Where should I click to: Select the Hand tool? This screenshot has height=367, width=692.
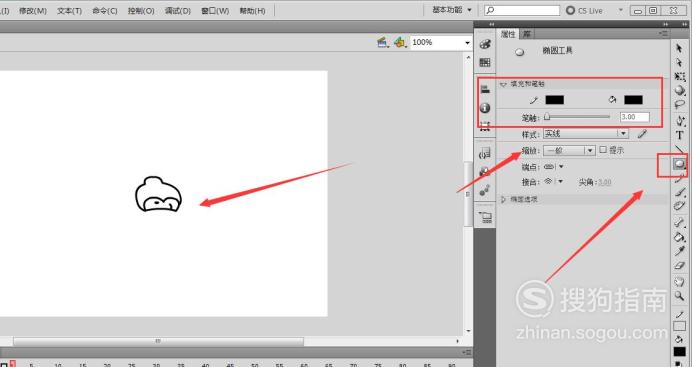click(680, 281)
